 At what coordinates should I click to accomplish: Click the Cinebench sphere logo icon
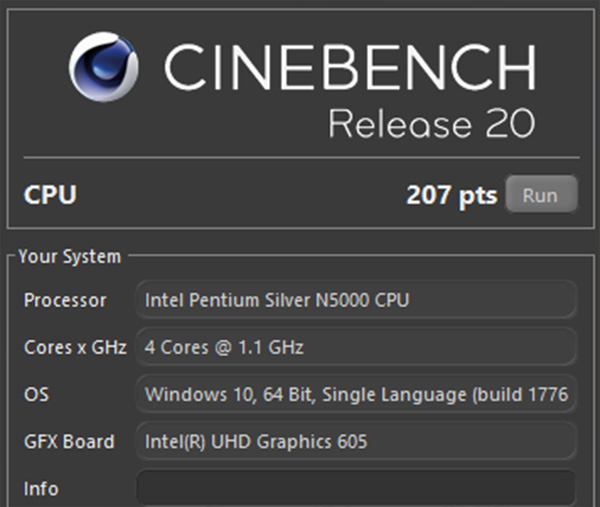[x=103, y=67]
